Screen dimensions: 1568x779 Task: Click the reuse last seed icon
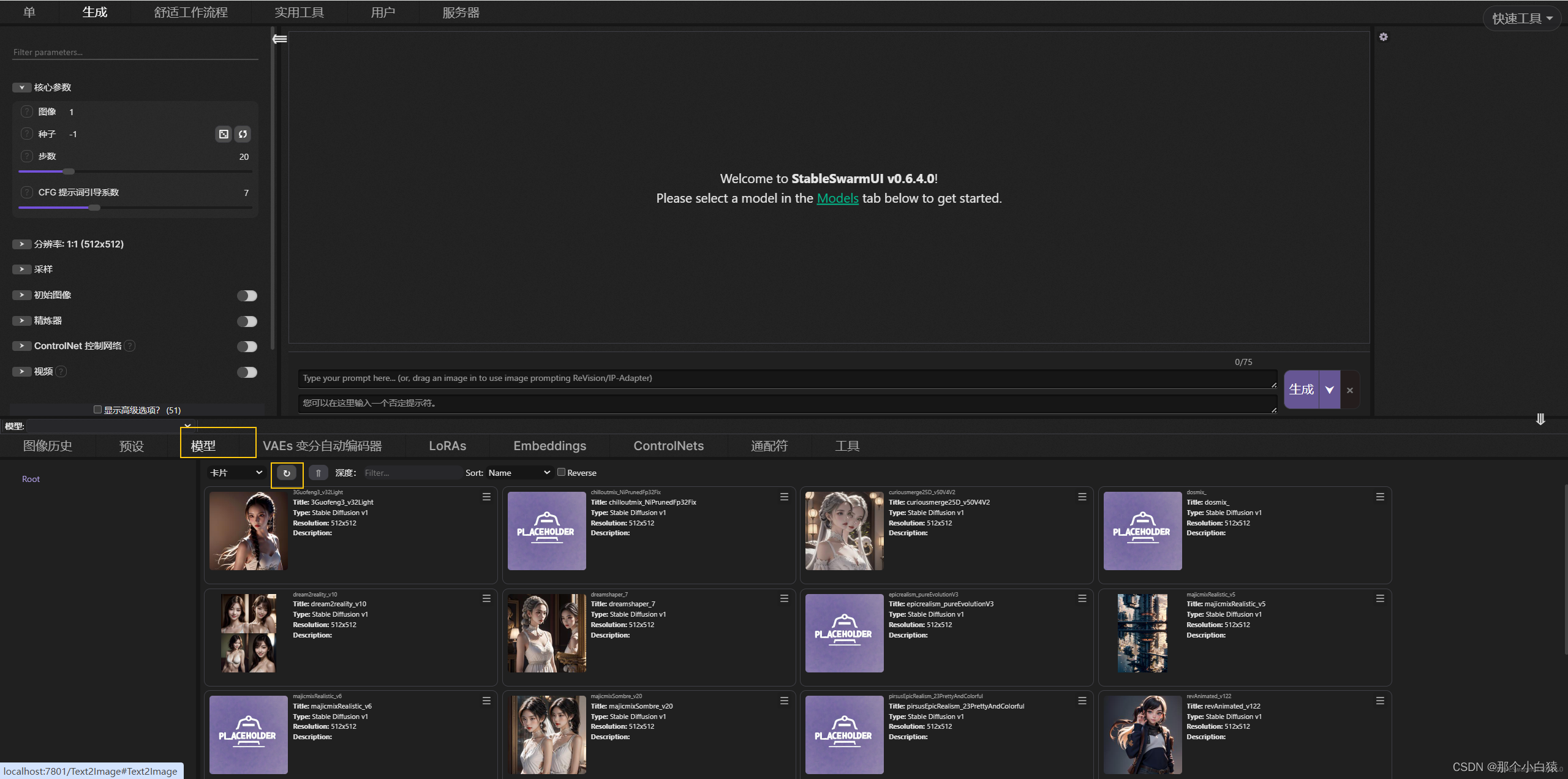point(243,134)
